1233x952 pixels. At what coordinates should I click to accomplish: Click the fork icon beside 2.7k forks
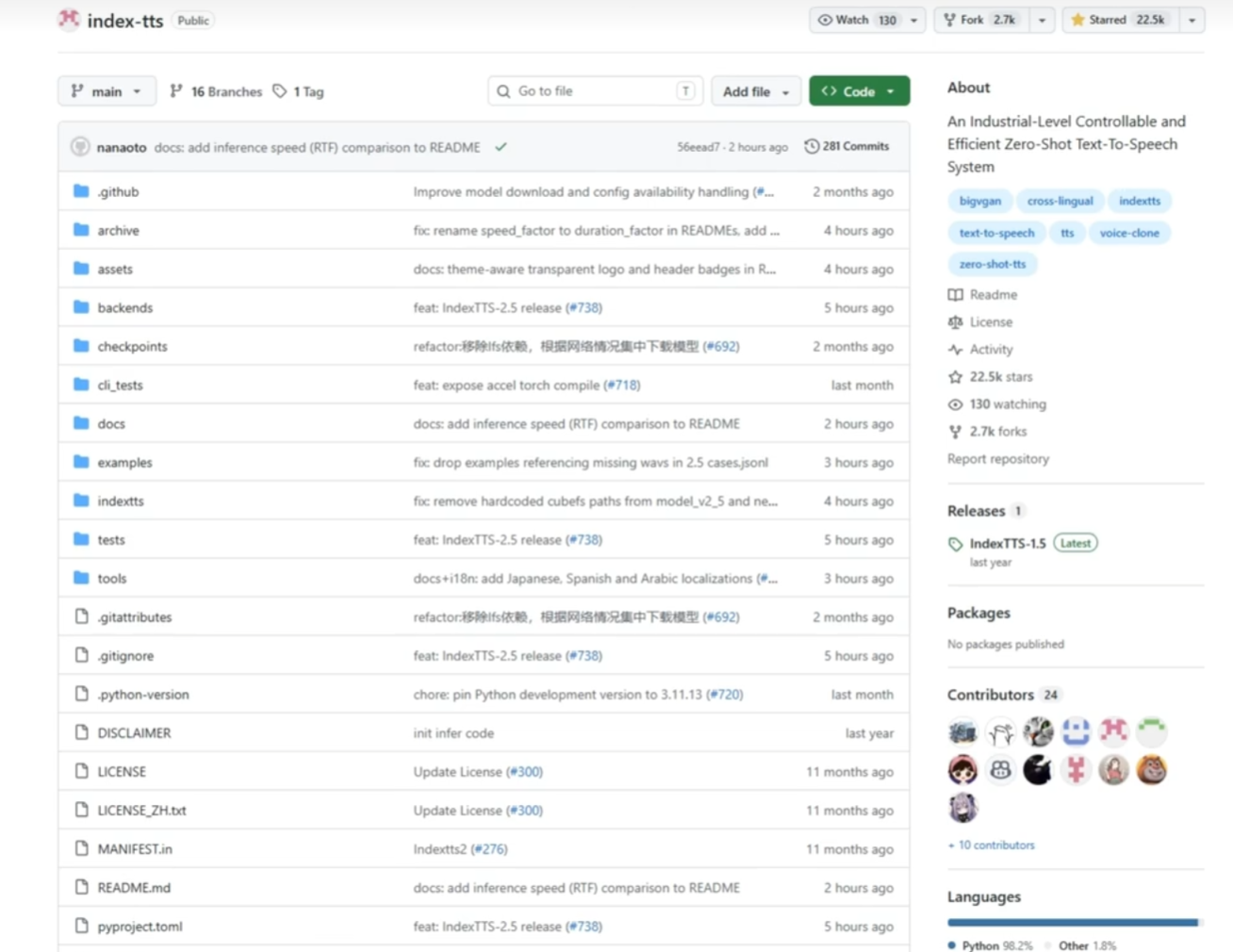tap(955, 432)
